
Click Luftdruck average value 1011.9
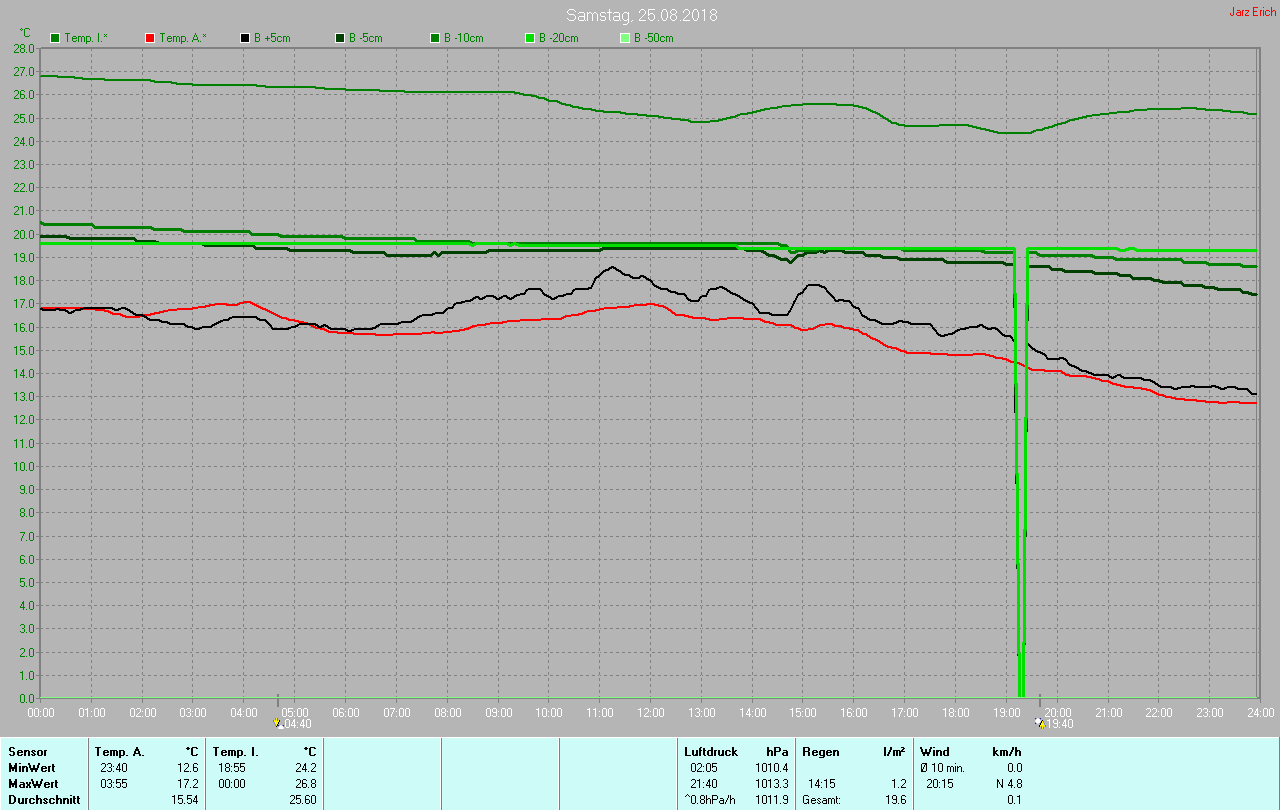(771, 799)
